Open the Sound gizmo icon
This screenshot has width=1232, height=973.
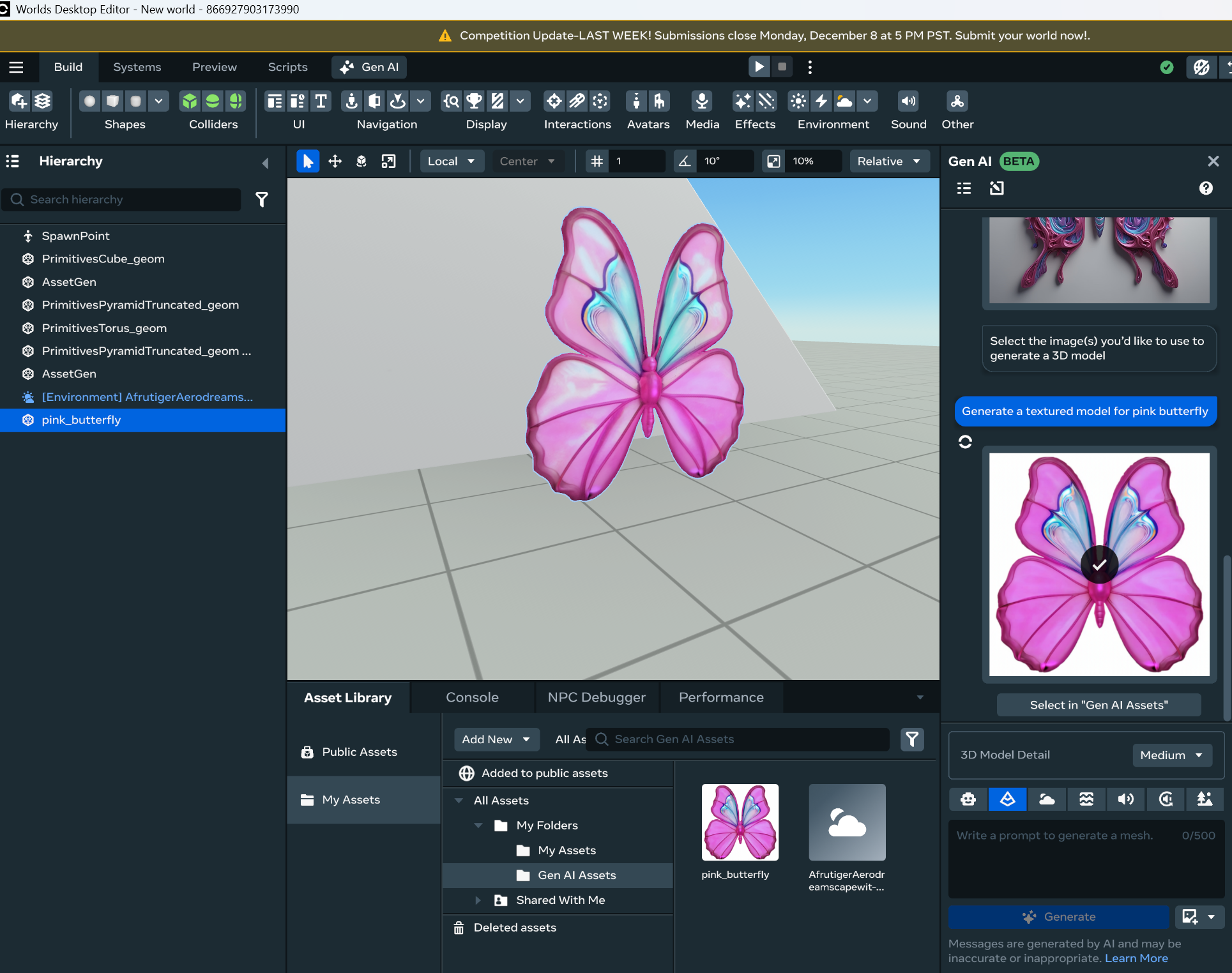coord(908,102)
